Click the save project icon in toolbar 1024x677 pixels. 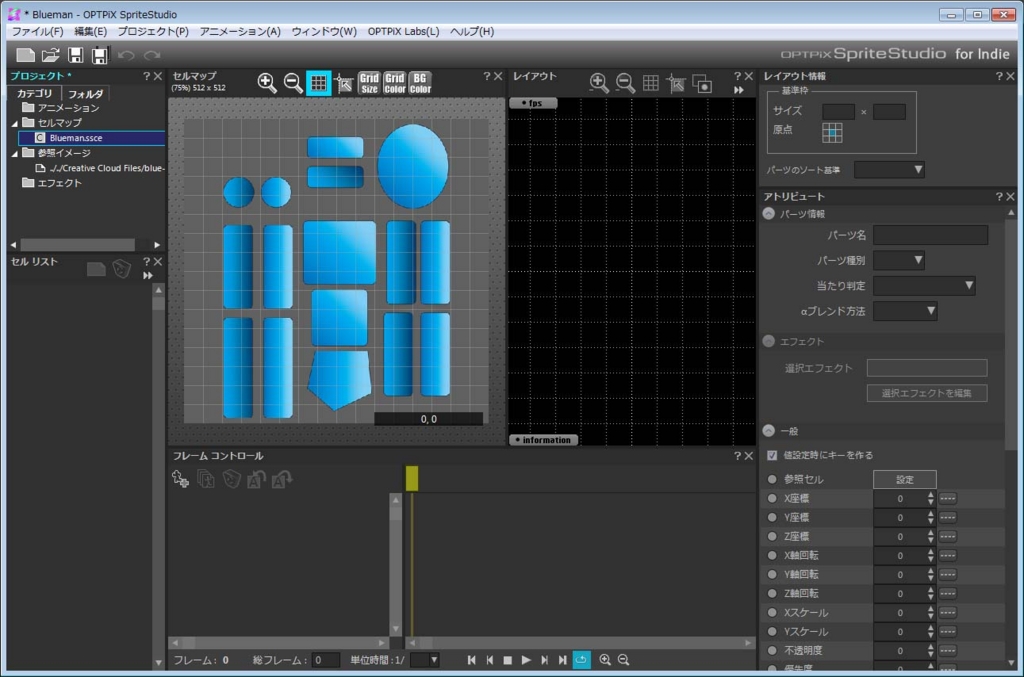click(75, 55)
